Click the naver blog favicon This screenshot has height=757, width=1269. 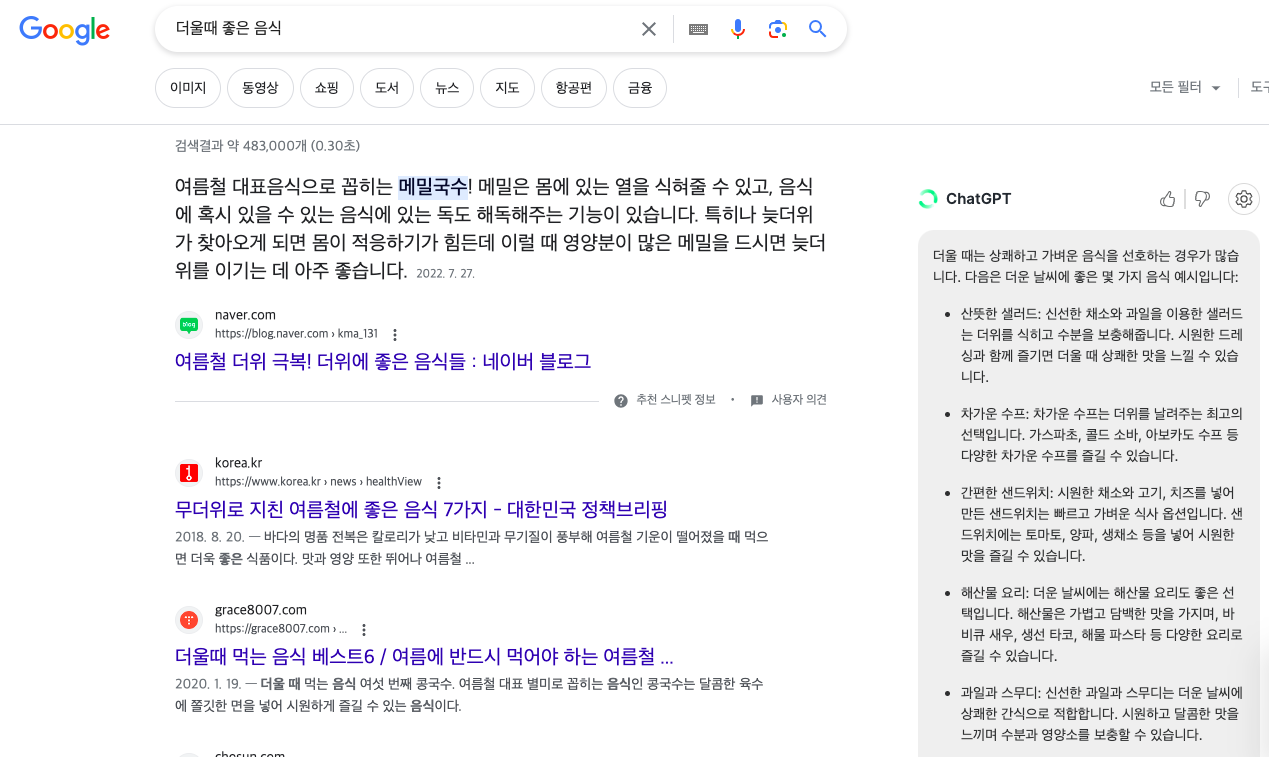189,324
